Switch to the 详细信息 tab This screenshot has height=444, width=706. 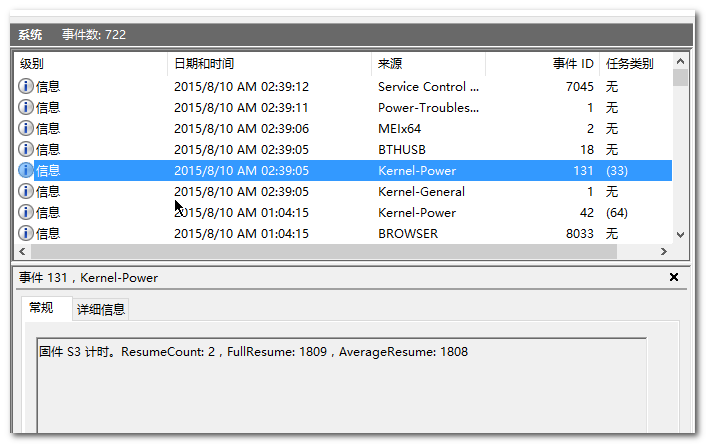pos(100,309)
